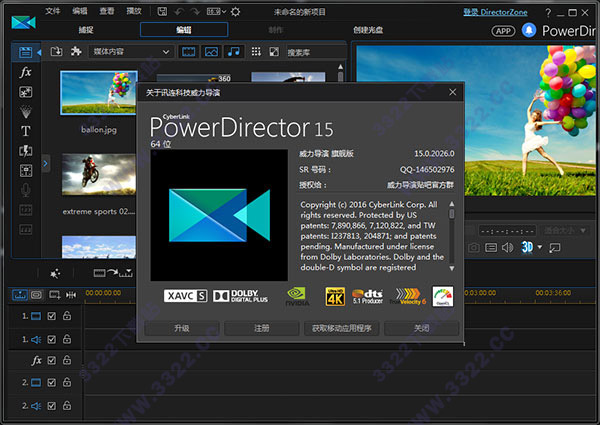
Task: Open the Effect Room fx icon
Action: pyautogui.click(x=25, y=73)
